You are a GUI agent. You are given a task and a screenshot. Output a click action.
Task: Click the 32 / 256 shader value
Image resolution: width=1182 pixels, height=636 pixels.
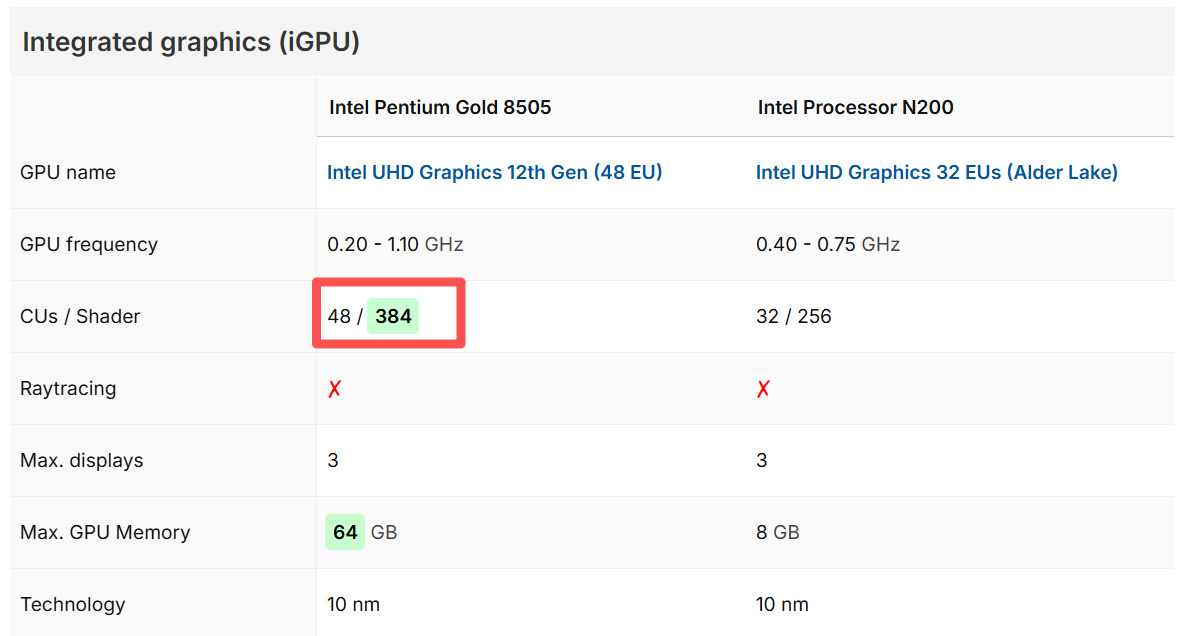click(793, 316)
